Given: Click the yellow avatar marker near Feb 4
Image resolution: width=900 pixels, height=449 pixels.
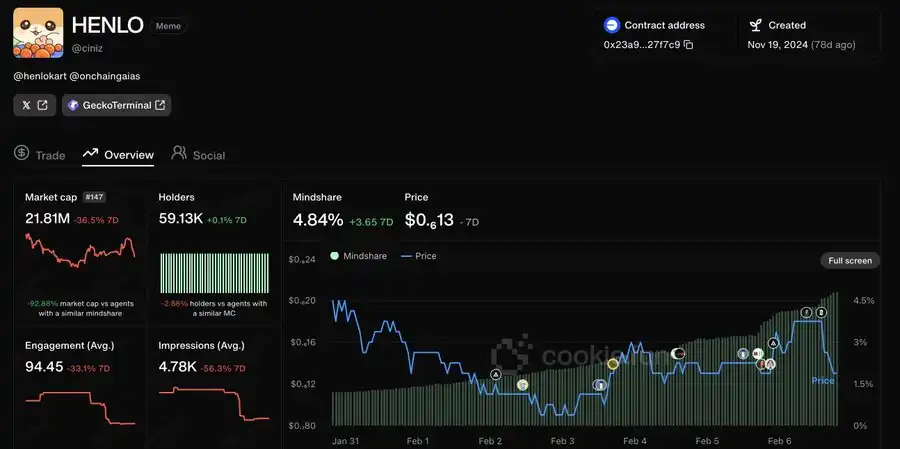Looking at the screenshot, I should pyautogui.click(x=613, y=364).
